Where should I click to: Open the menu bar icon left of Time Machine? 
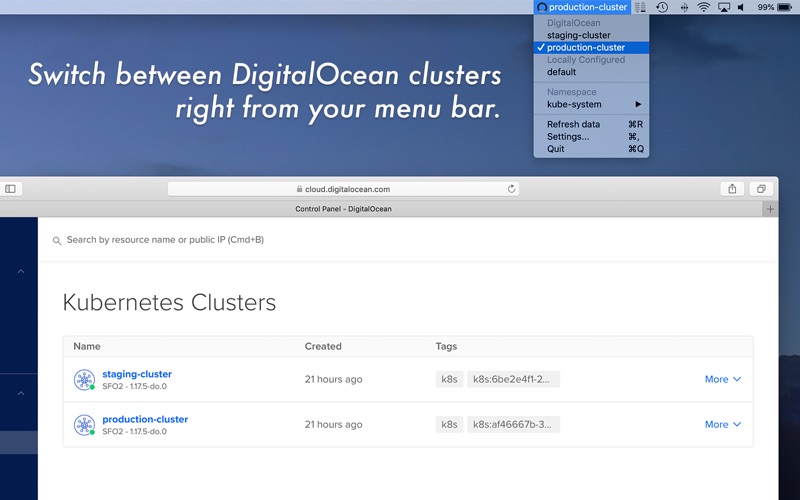pyautogui.click(x=640, y=7)
